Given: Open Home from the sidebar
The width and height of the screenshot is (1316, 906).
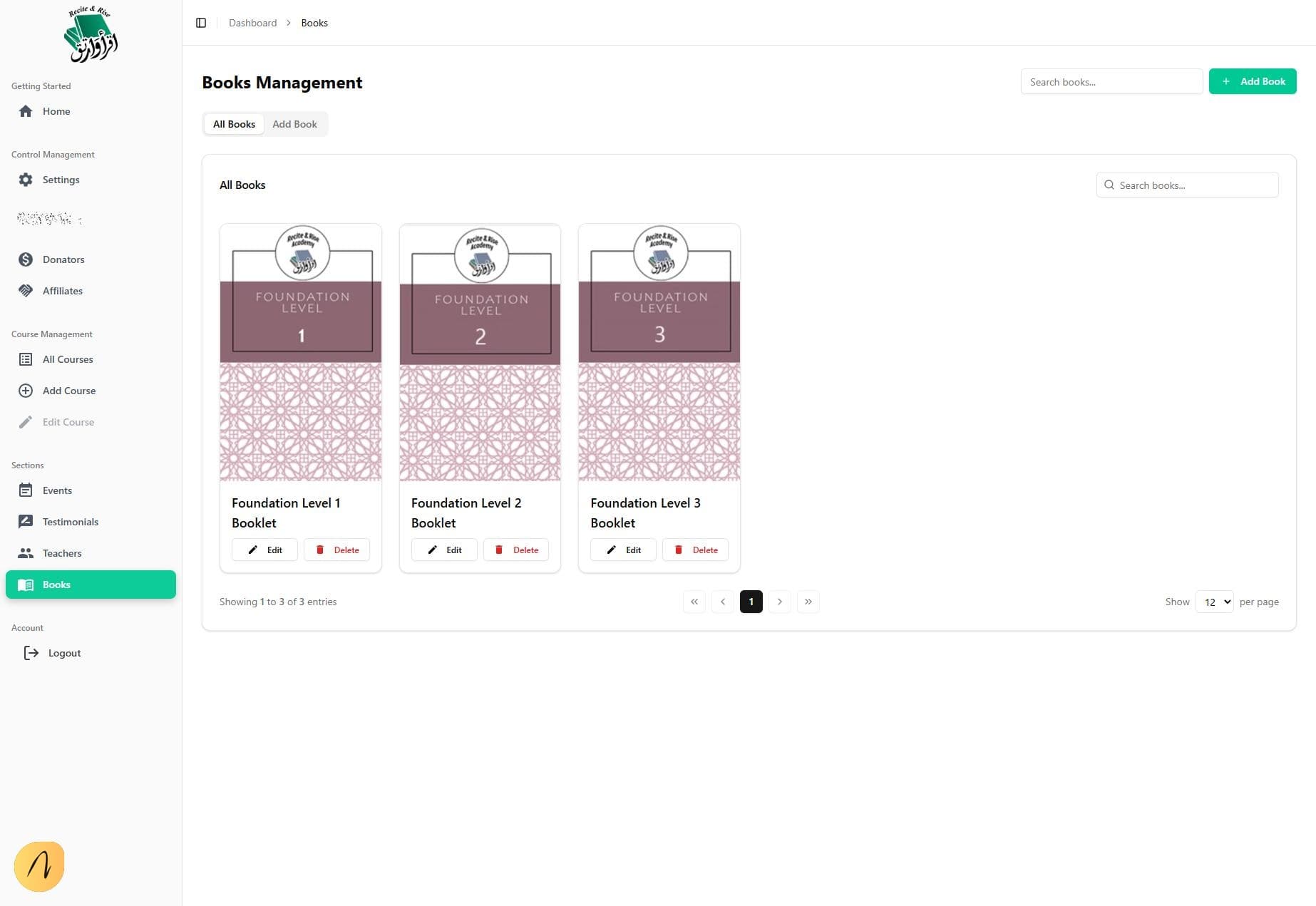Looking at the screenshot, I should click(x=56, y=111).
